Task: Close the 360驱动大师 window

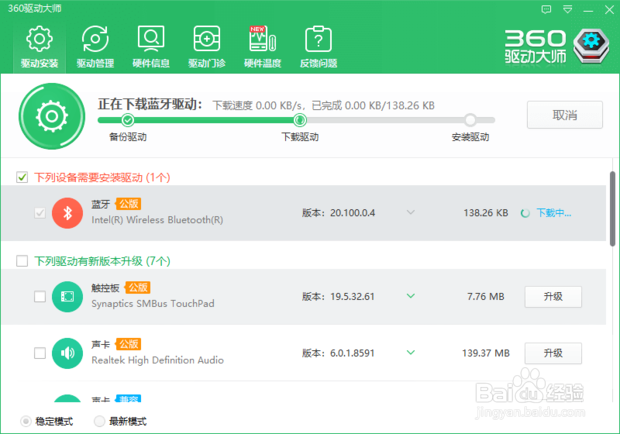Action: coord(609,9)
